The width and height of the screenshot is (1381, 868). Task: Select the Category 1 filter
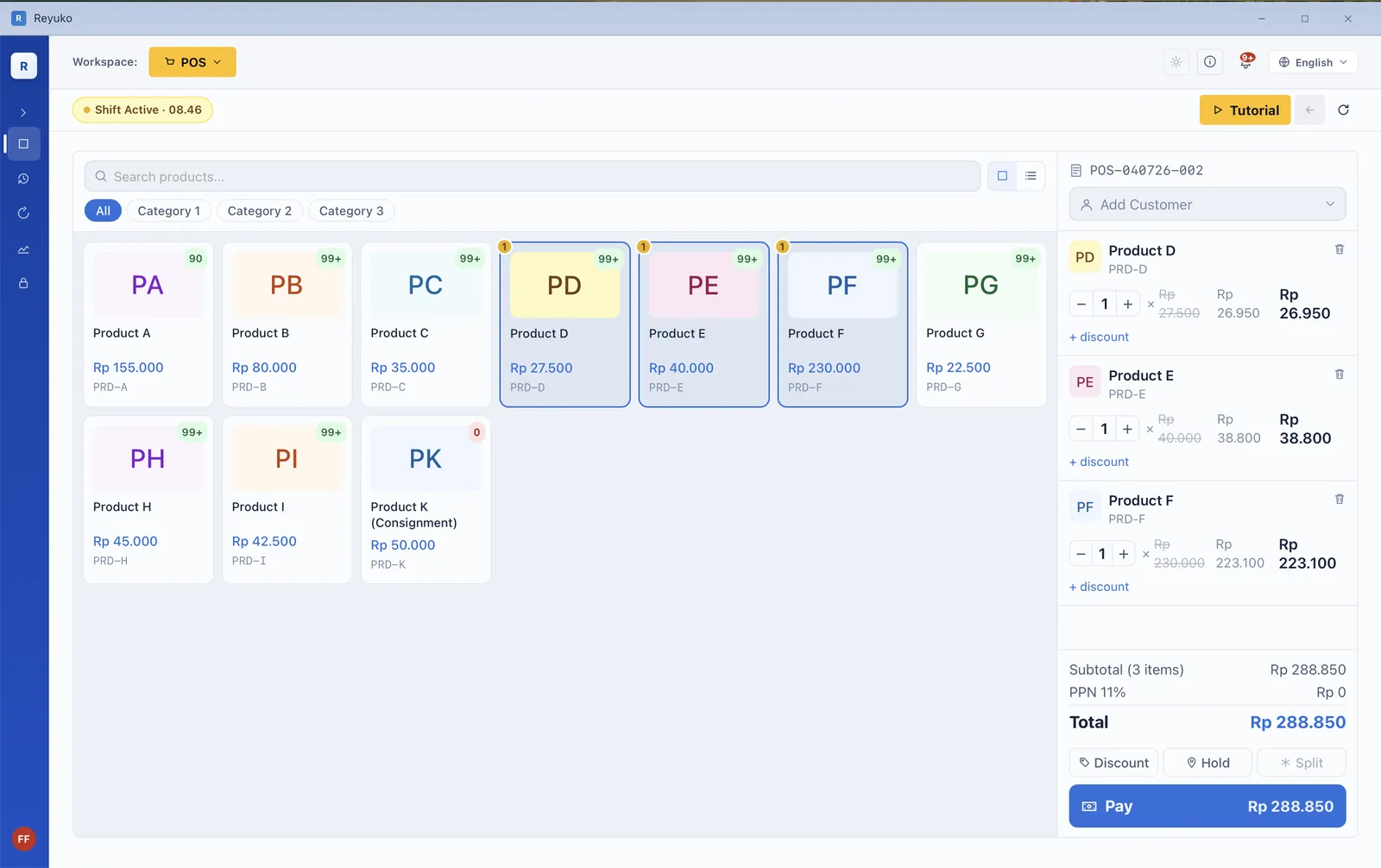point(169,211)
